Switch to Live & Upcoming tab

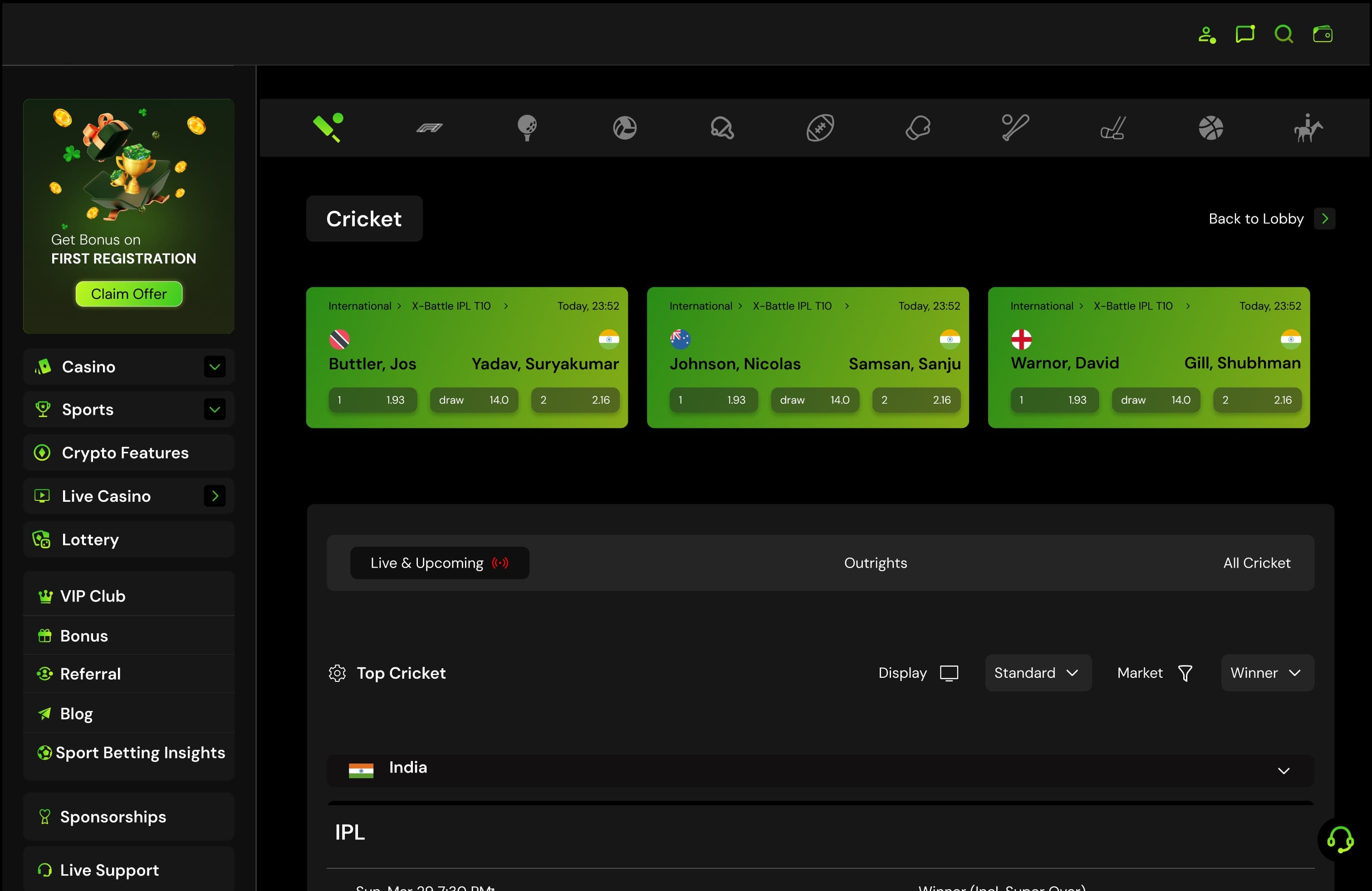pos(439,563)
